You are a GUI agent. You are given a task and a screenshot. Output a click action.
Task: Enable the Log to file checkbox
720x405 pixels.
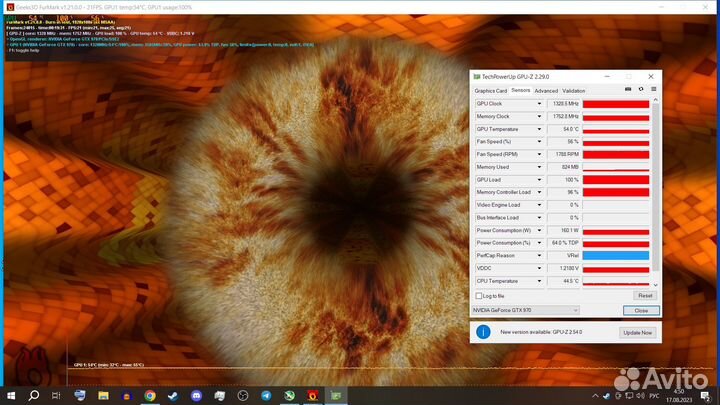(x=479, y=296)
